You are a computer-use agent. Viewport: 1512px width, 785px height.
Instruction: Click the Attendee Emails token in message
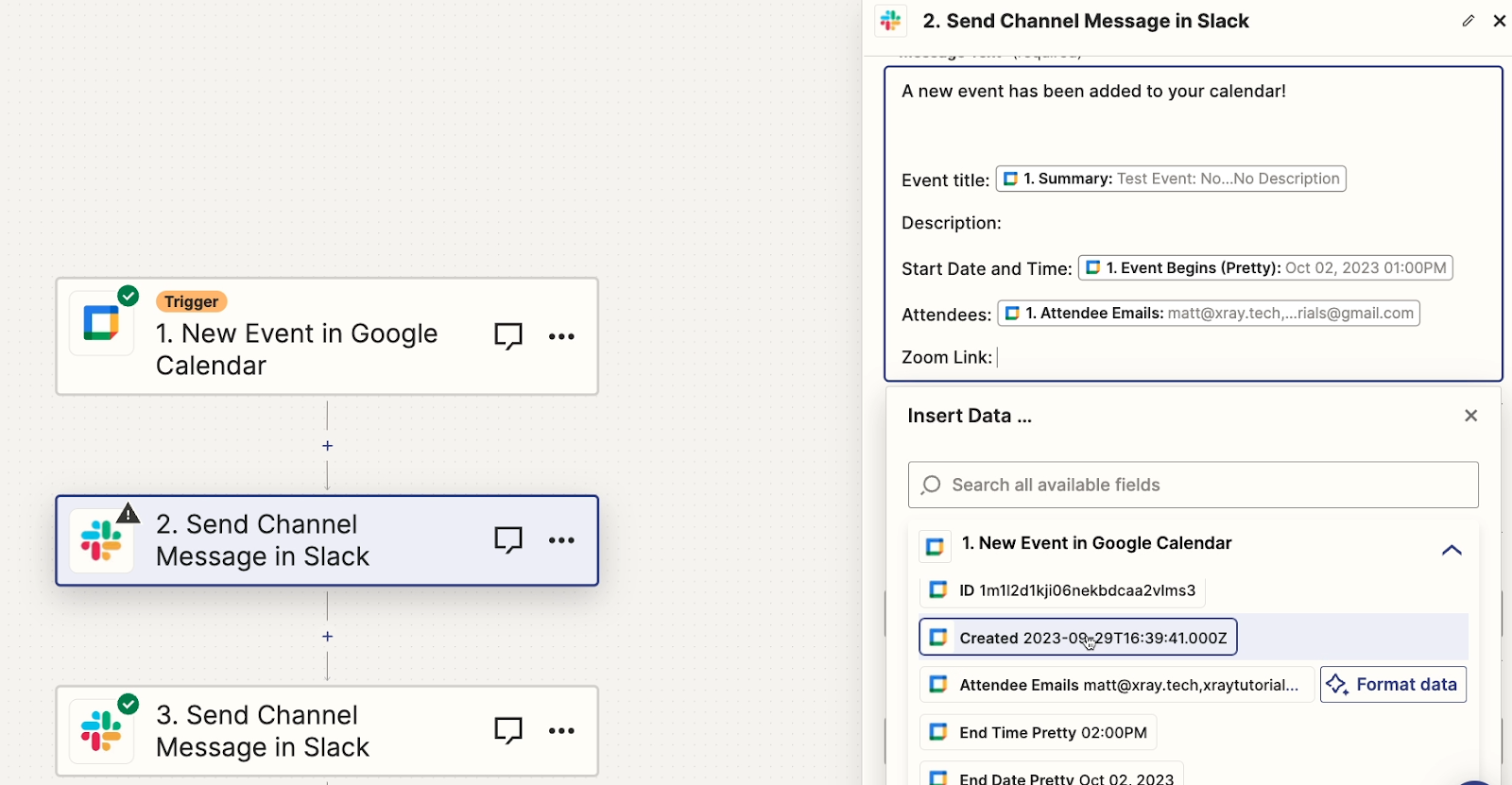click(1209, 314)
